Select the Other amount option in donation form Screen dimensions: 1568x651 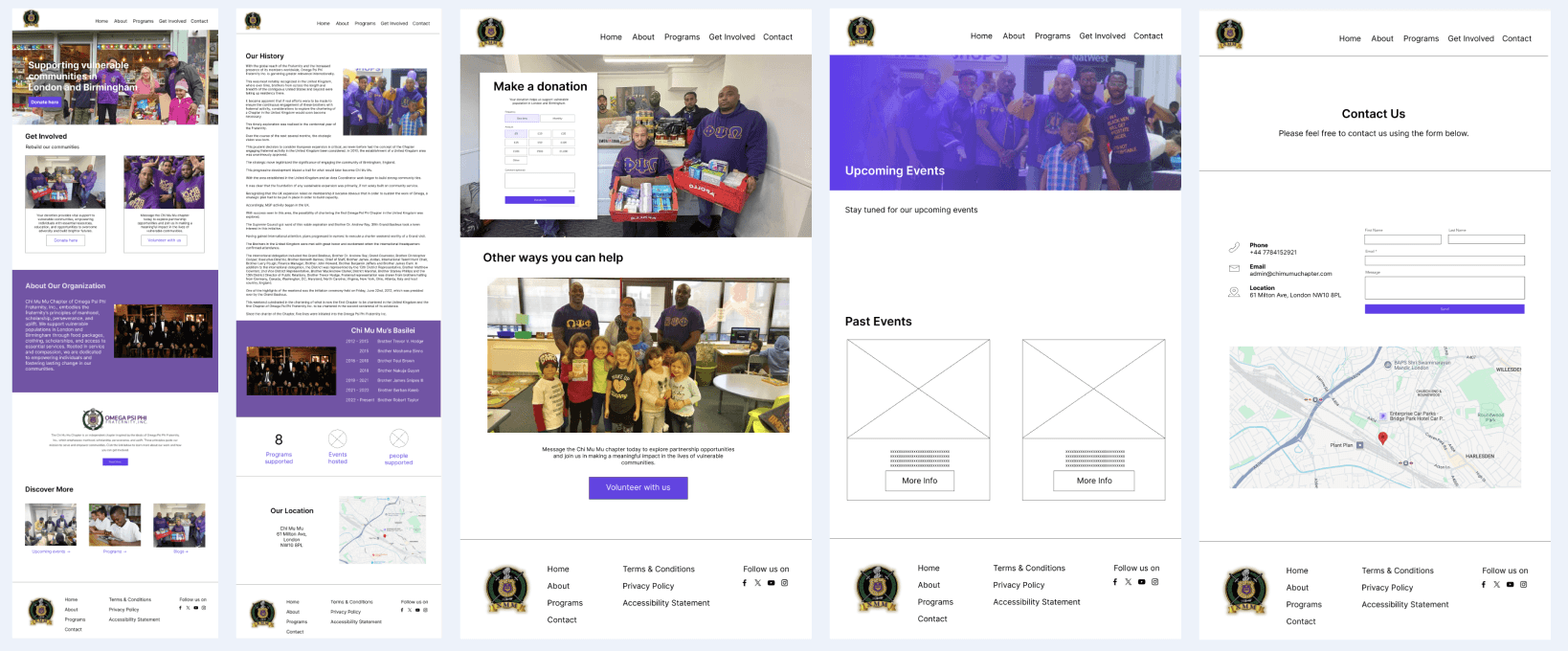516,160
